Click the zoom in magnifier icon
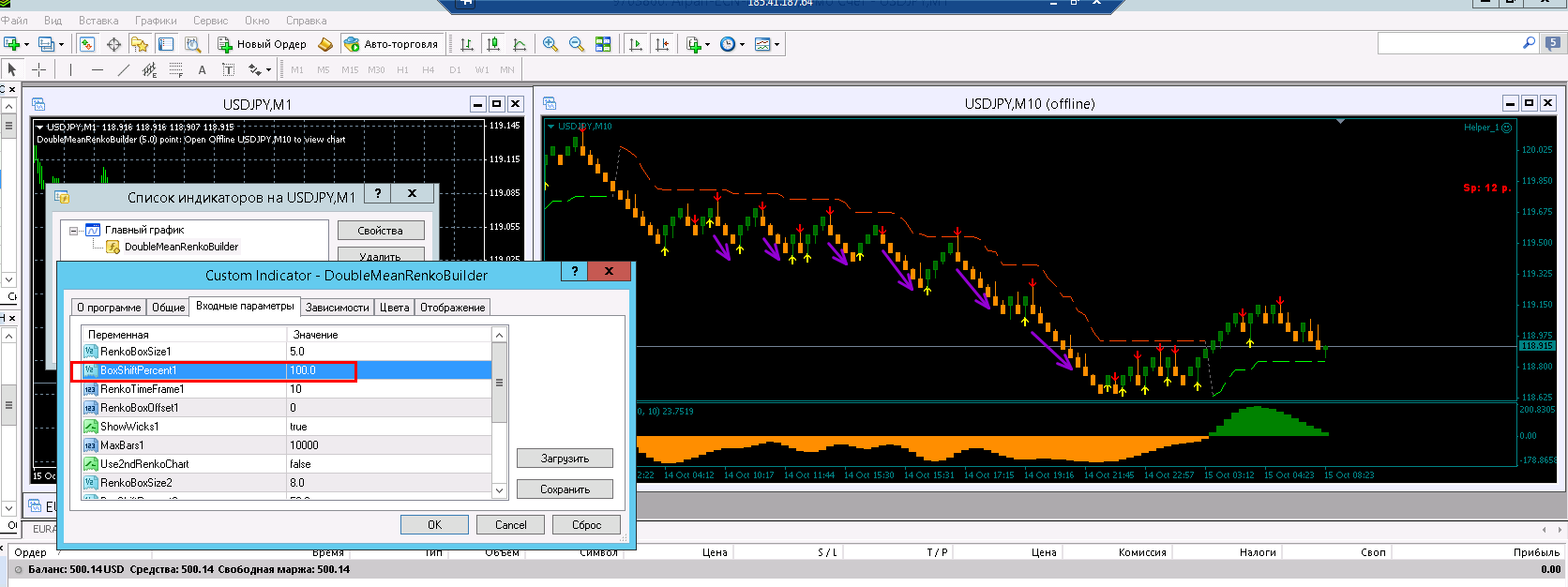This screenshot has height=587, width=1568. [550, 44]
